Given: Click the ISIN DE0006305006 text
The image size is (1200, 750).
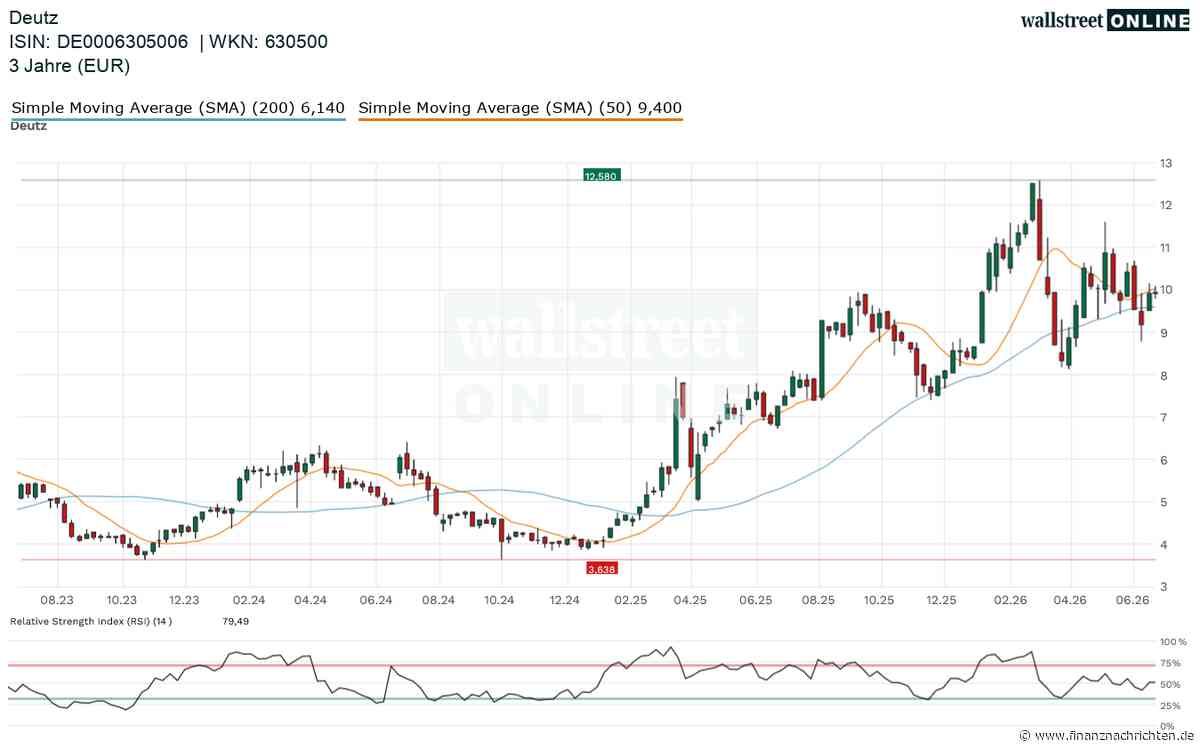Looking at the screenshot, I should tap(99, 42).
